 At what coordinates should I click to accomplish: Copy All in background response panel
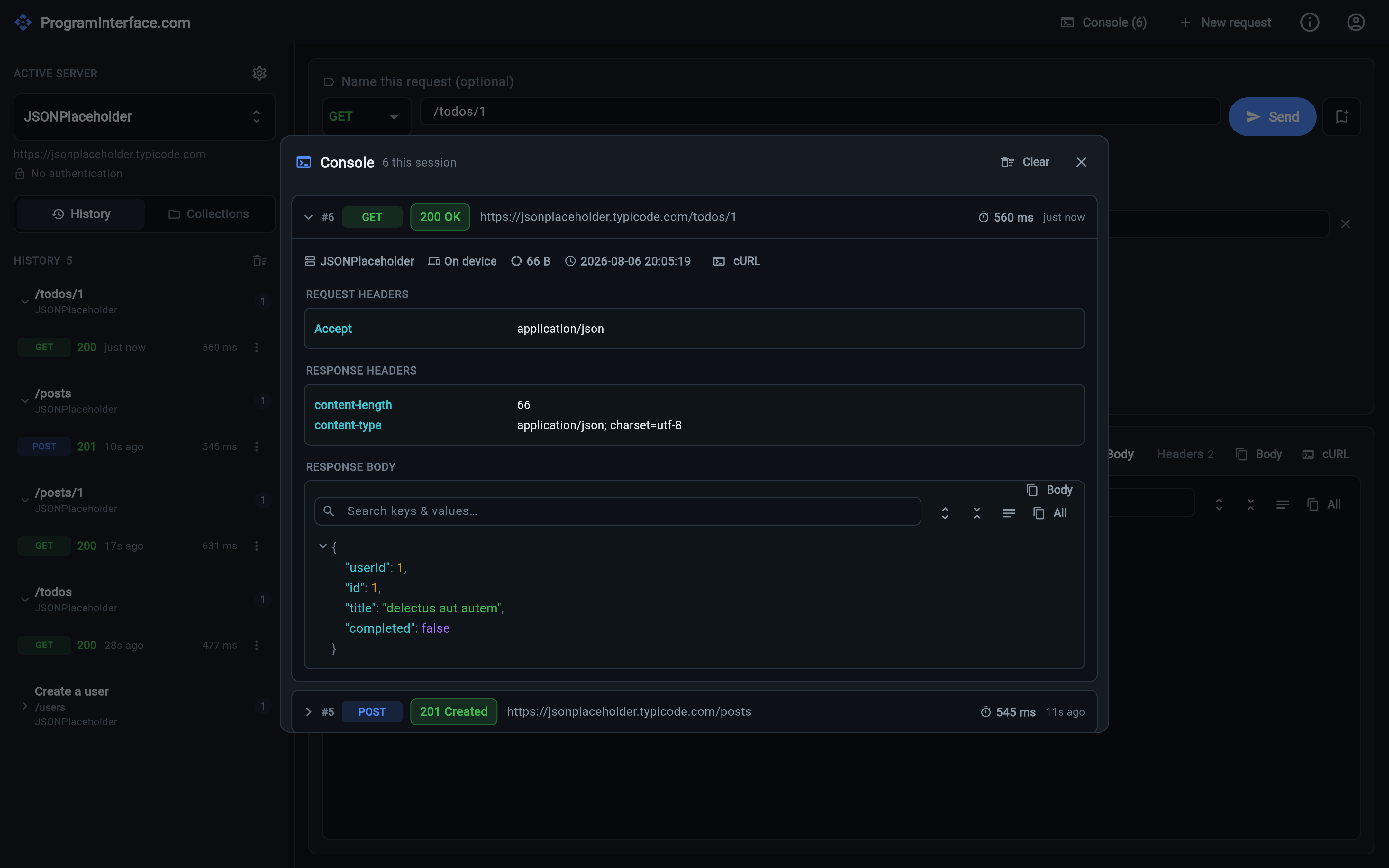click(x=1323, y=504)
